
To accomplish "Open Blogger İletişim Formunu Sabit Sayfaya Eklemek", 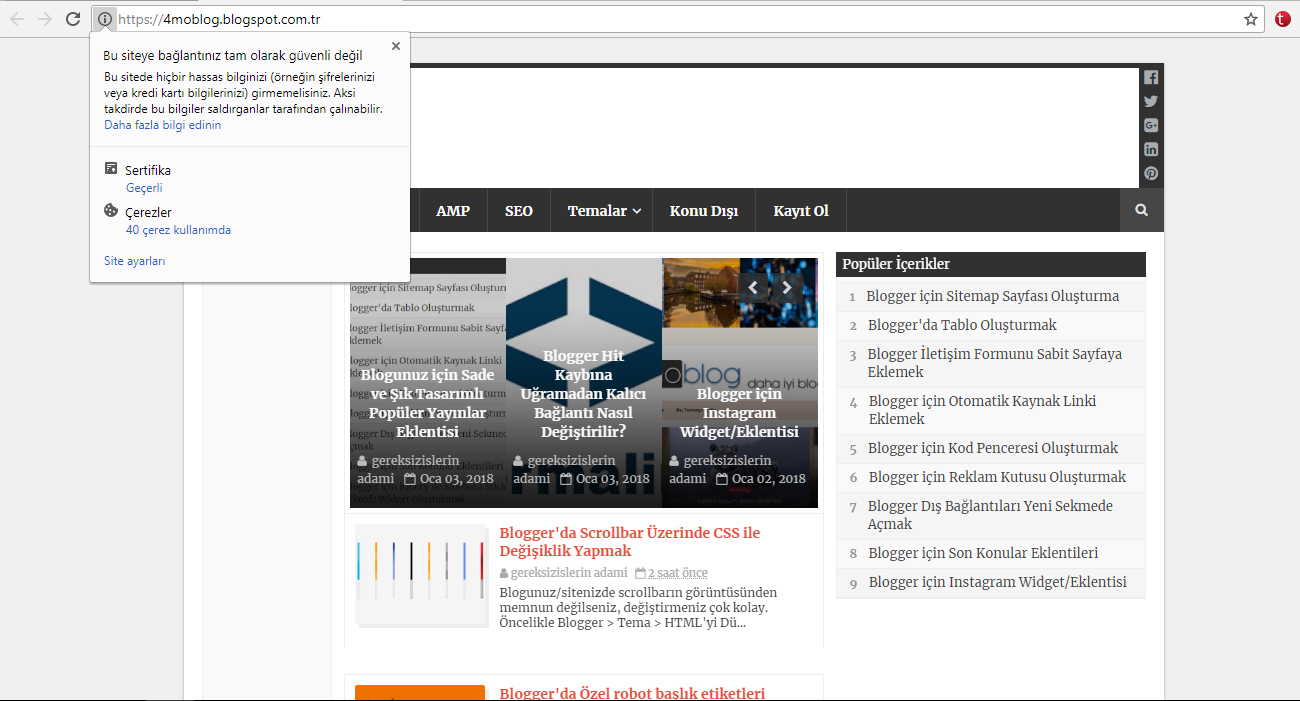I will (x=995, y=363).
